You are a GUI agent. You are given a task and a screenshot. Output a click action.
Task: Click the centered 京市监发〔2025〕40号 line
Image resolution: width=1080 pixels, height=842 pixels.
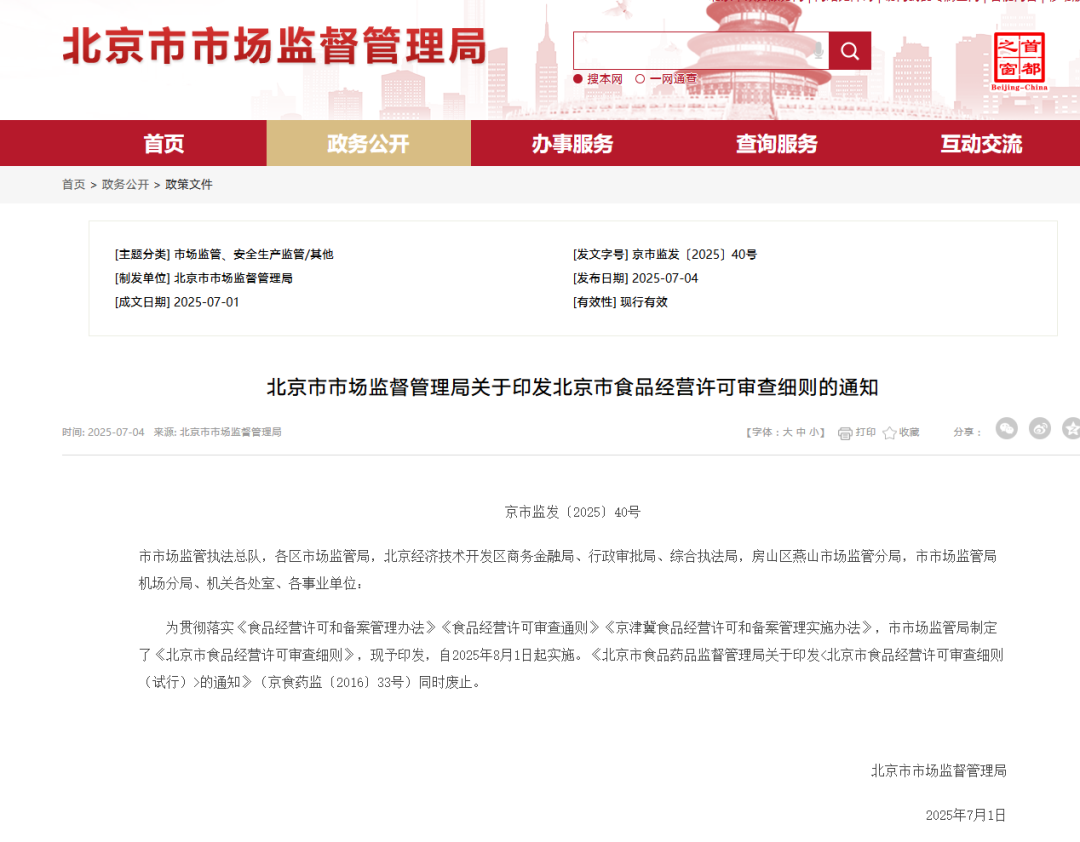click(x=572, y=512)
